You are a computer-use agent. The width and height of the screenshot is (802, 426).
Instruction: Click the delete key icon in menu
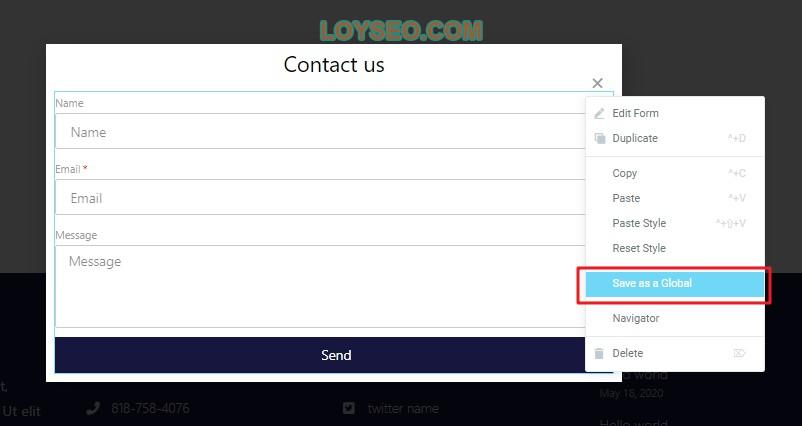739,353
